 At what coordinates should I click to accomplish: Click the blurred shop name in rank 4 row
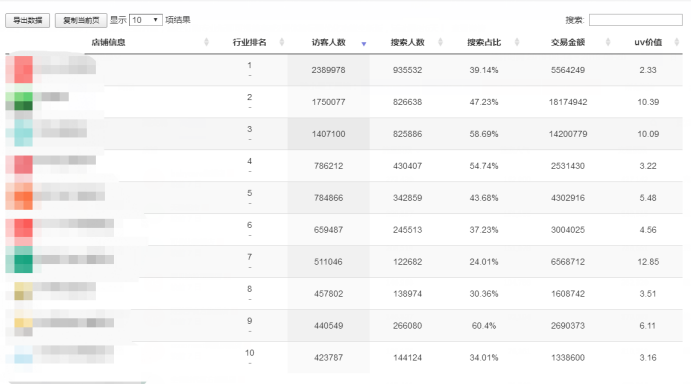(64, 160)
